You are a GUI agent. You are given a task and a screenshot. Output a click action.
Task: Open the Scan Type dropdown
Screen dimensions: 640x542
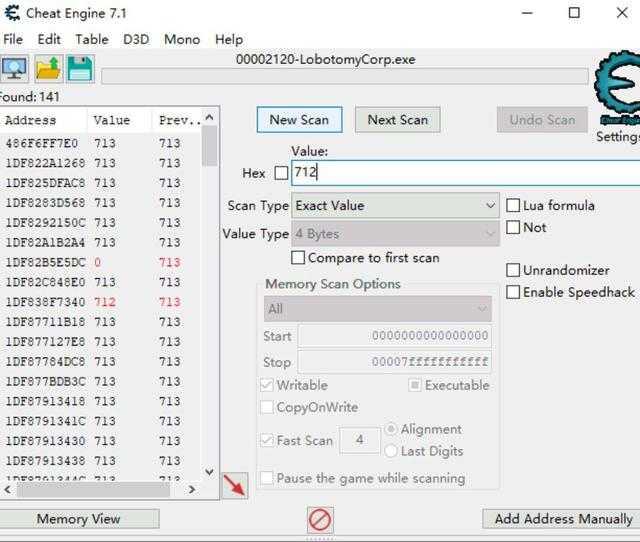(396, 205)
